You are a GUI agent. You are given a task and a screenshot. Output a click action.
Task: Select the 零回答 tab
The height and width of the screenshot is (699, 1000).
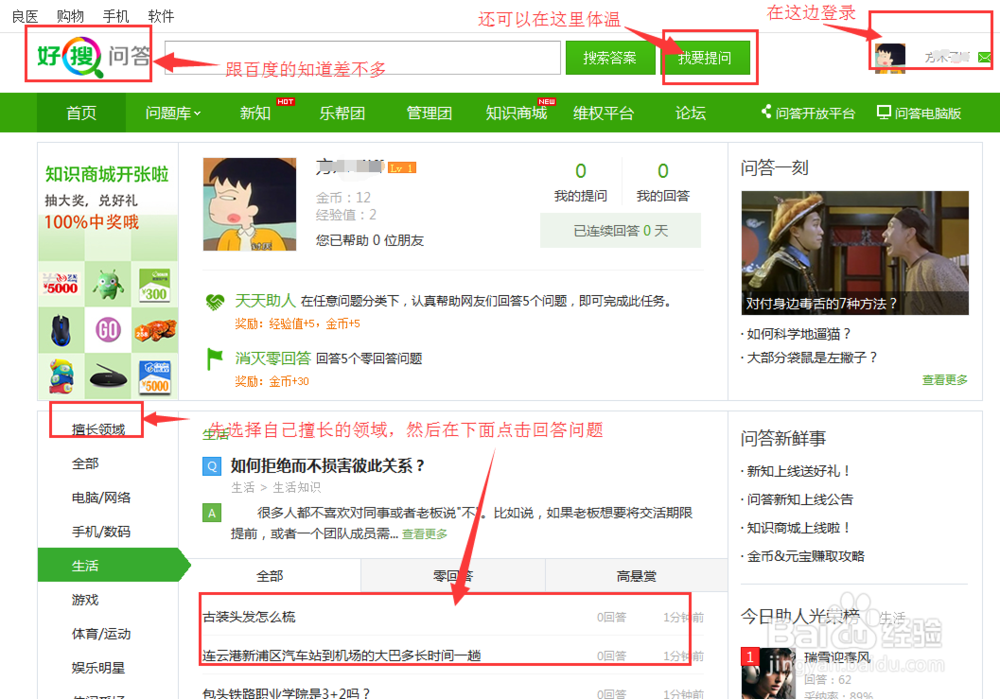pos(453,576)
